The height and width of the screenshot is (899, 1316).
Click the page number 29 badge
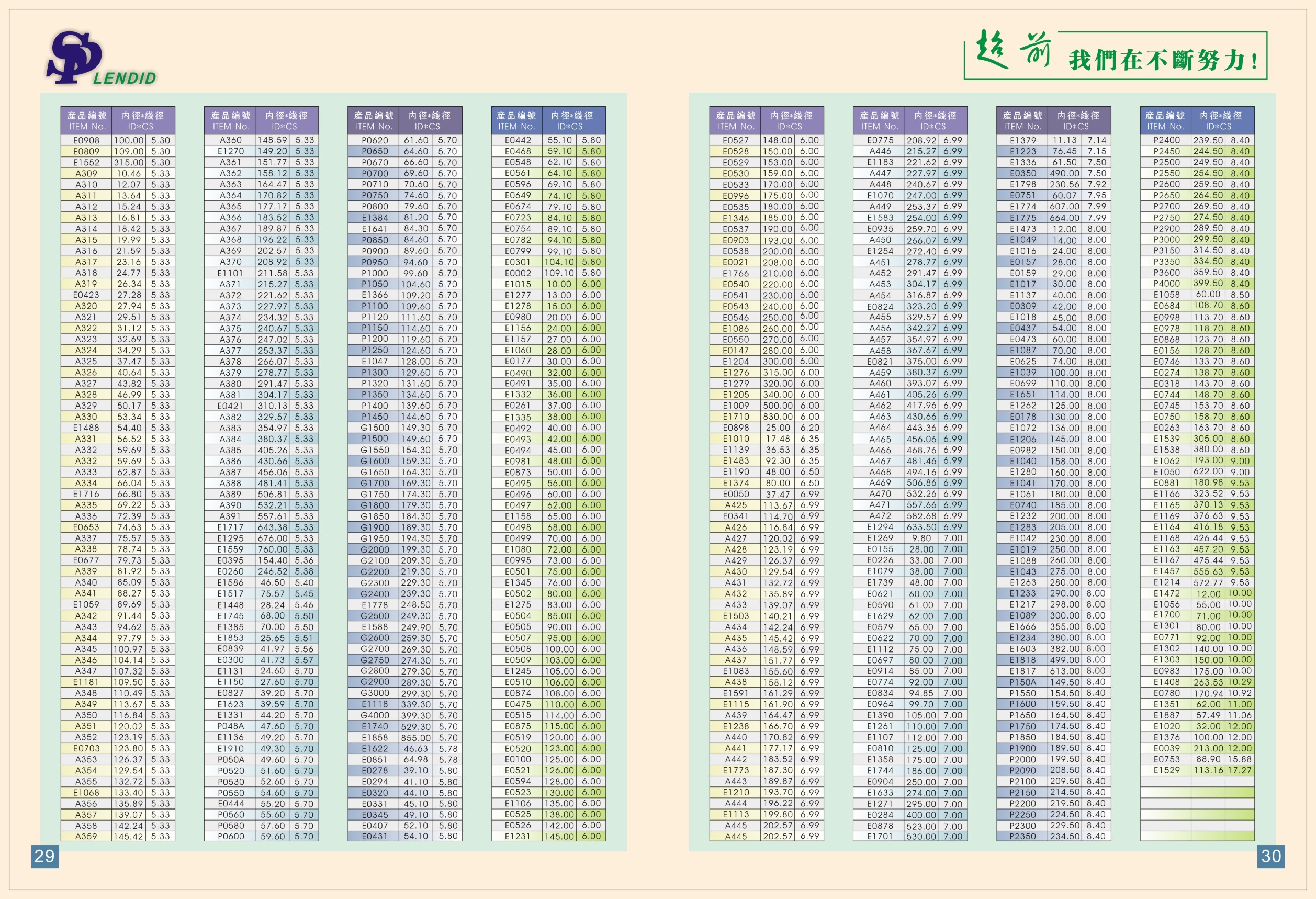[x=44, y=856]
